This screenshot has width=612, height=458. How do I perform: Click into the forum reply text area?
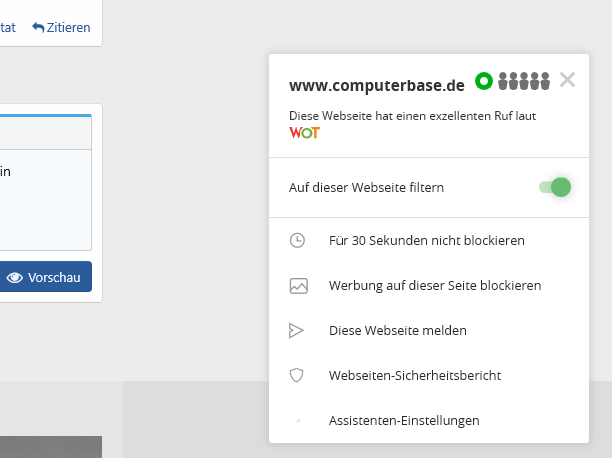pos(46,200)
